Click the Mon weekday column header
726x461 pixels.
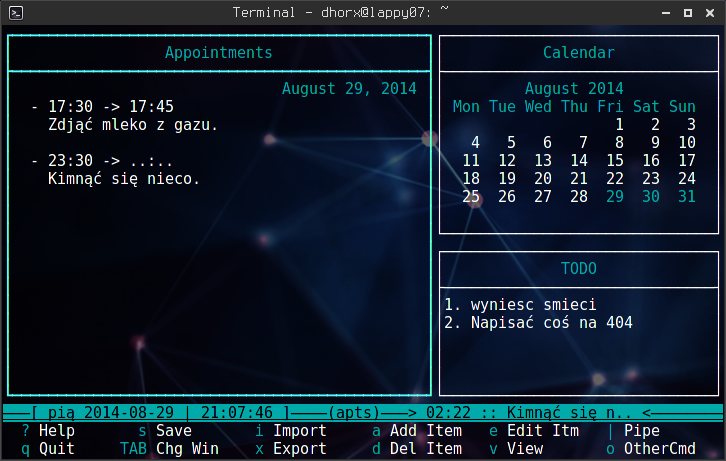tap(466, 107)
